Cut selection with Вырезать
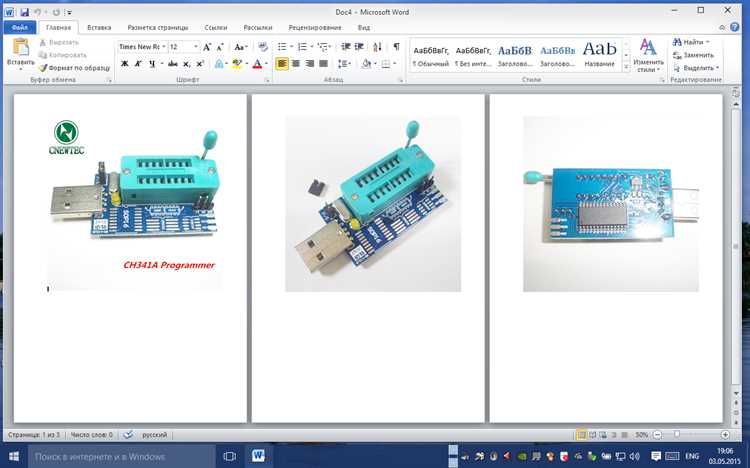The width and height of the screenshot is (750, 468). (x=59, y=42)
